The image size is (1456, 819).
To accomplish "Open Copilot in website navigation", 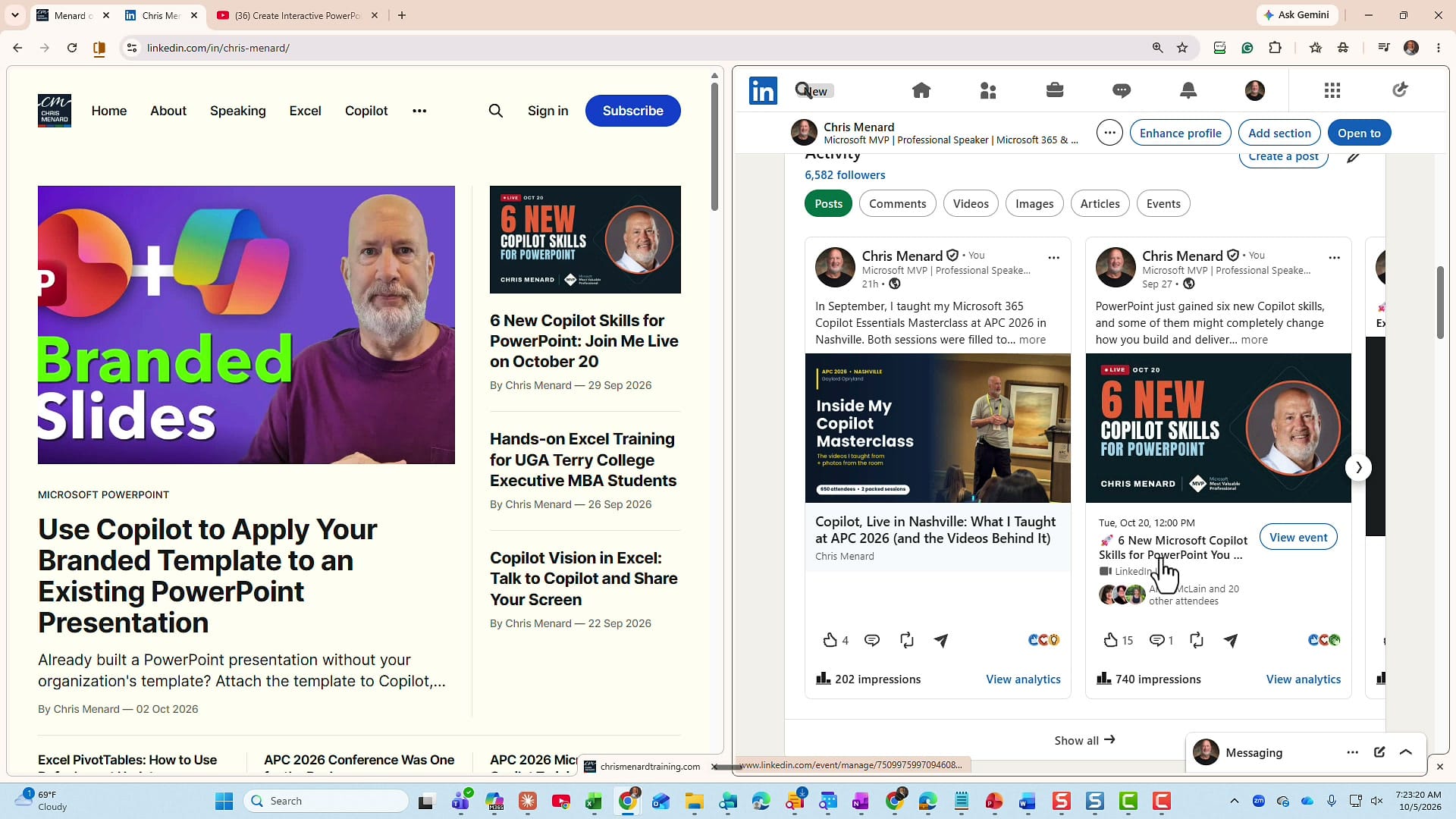I will coord(366,111).
